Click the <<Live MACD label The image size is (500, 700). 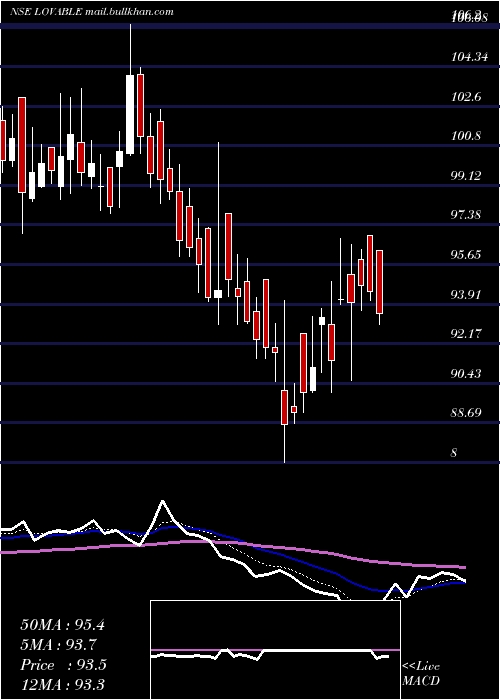coord(421,674)
